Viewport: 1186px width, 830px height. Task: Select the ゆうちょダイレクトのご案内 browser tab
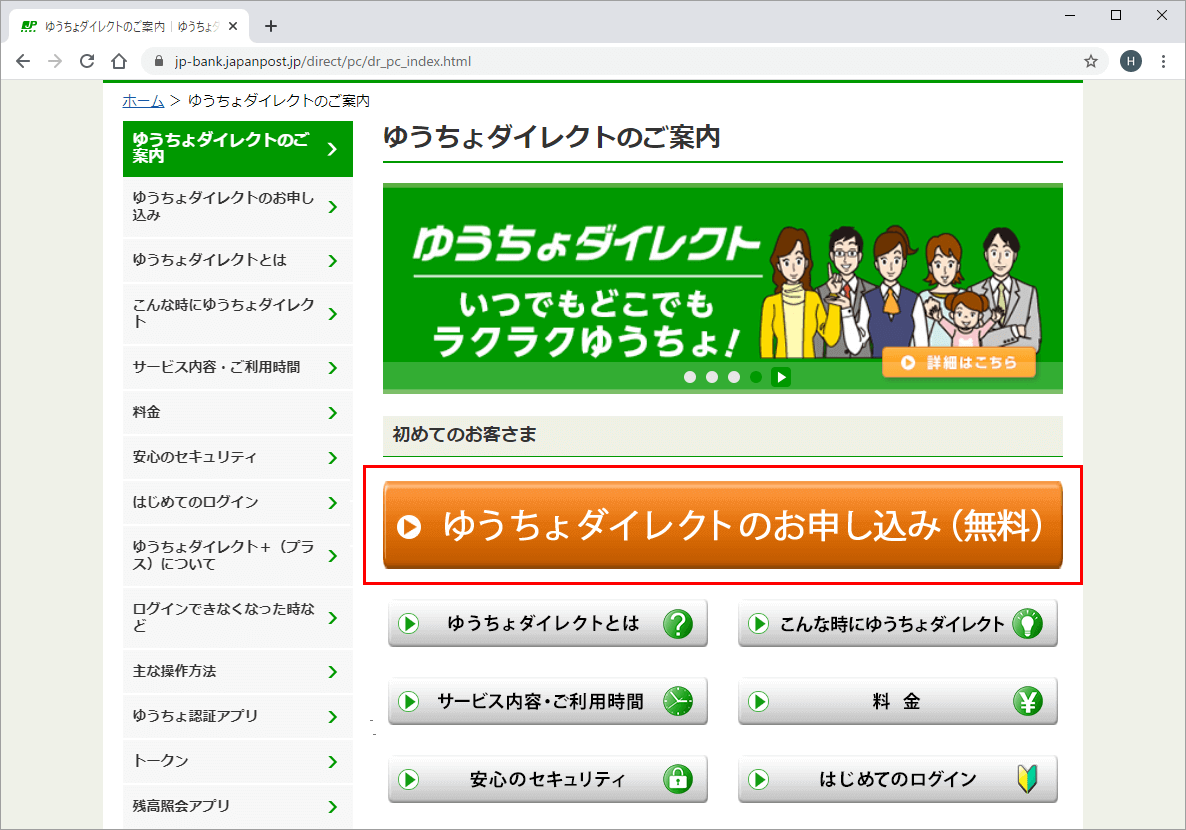[129, 26]
